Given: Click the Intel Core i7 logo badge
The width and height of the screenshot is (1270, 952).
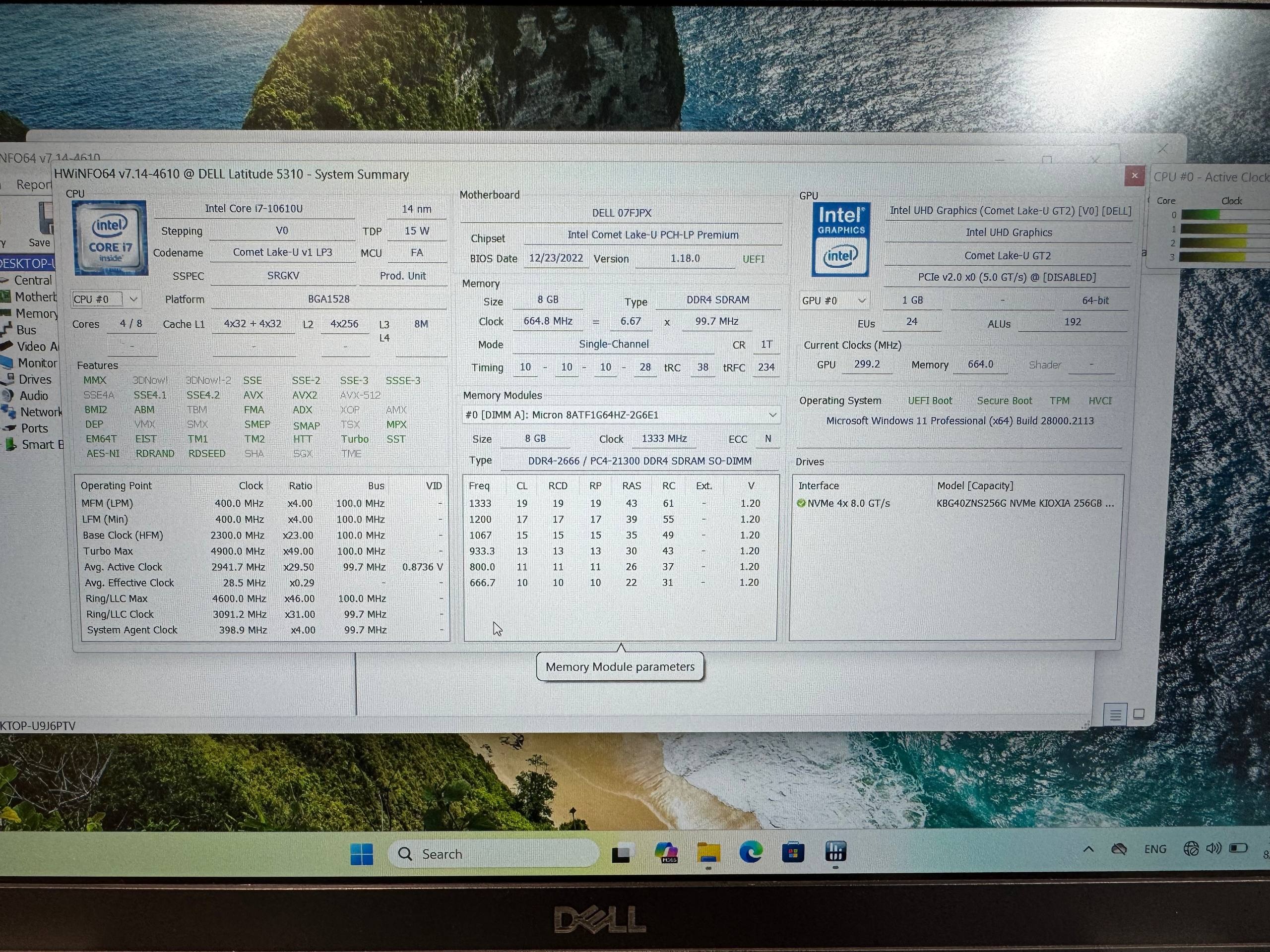Looking at the screenshot, I should point(110,238).
